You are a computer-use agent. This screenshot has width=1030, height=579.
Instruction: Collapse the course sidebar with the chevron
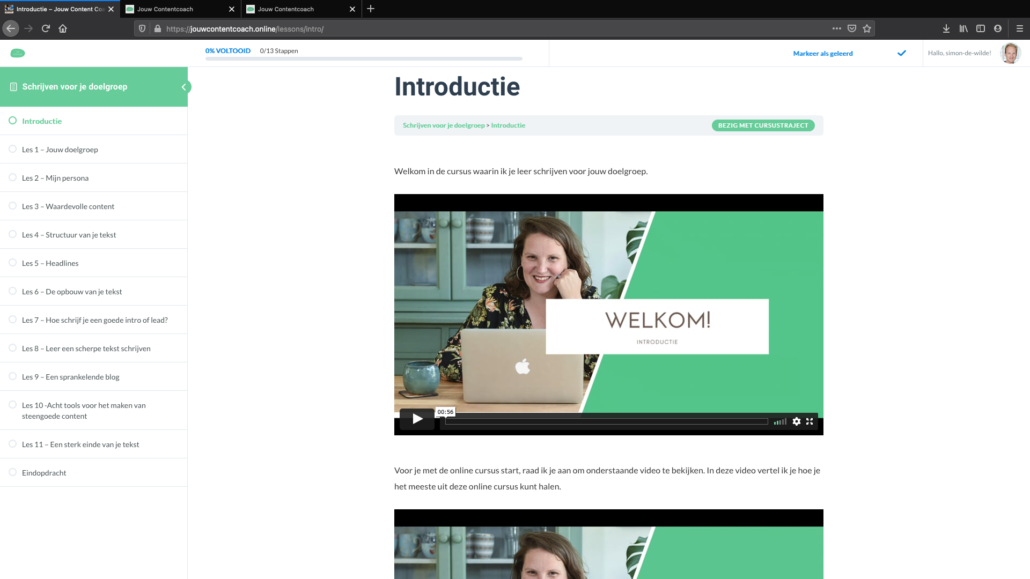coord(184,87)
